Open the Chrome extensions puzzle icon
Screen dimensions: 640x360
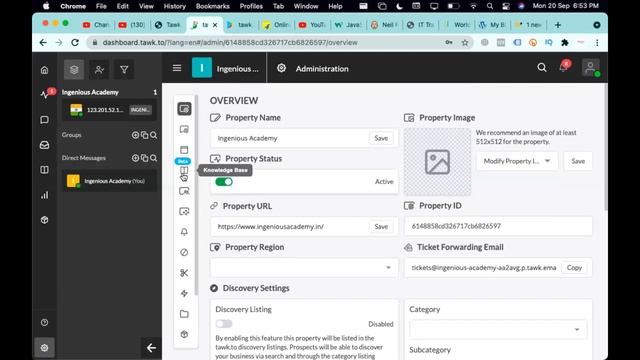(565, 42)
